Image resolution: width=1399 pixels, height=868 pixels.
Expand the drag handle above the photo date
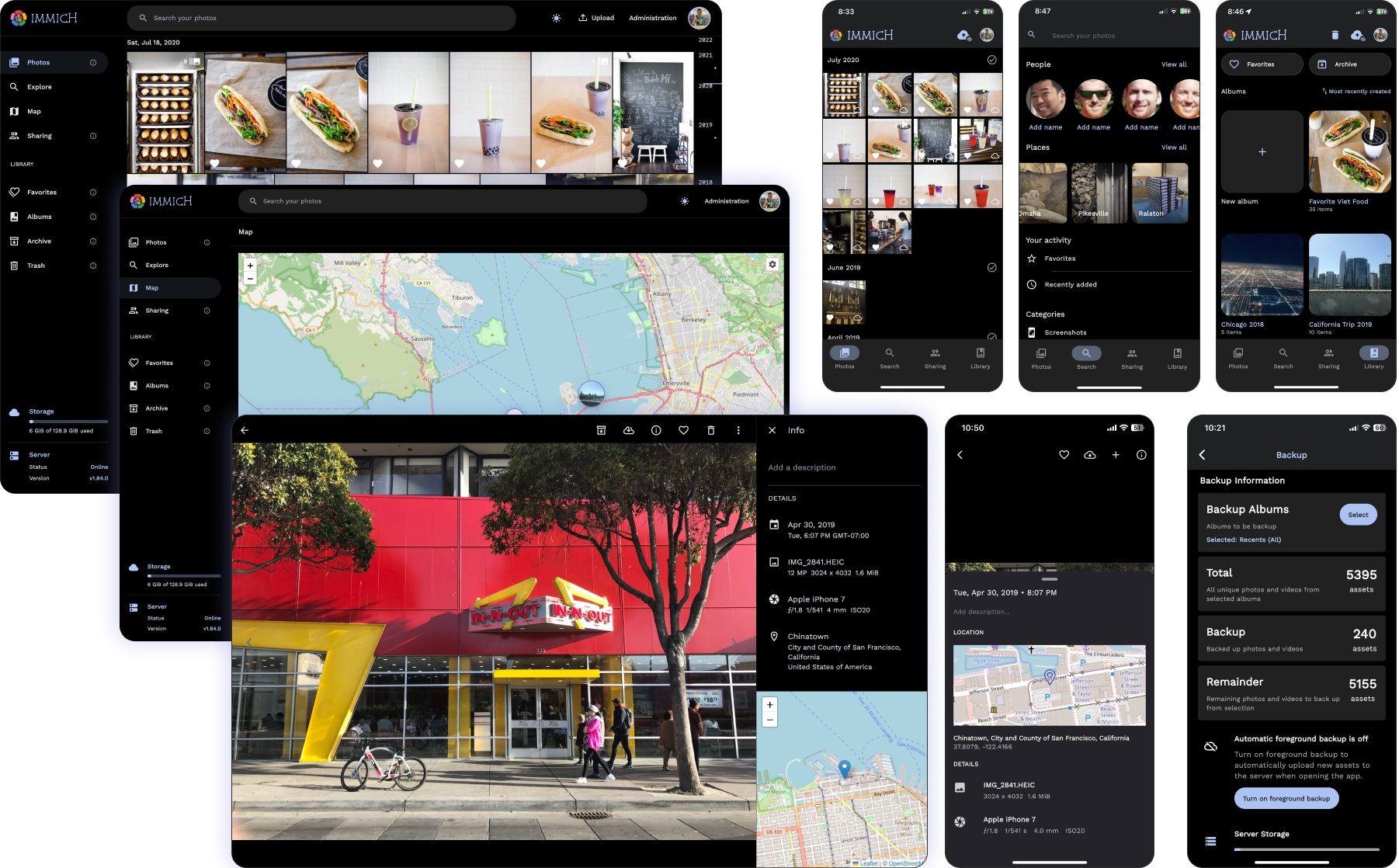(1050, 579)
